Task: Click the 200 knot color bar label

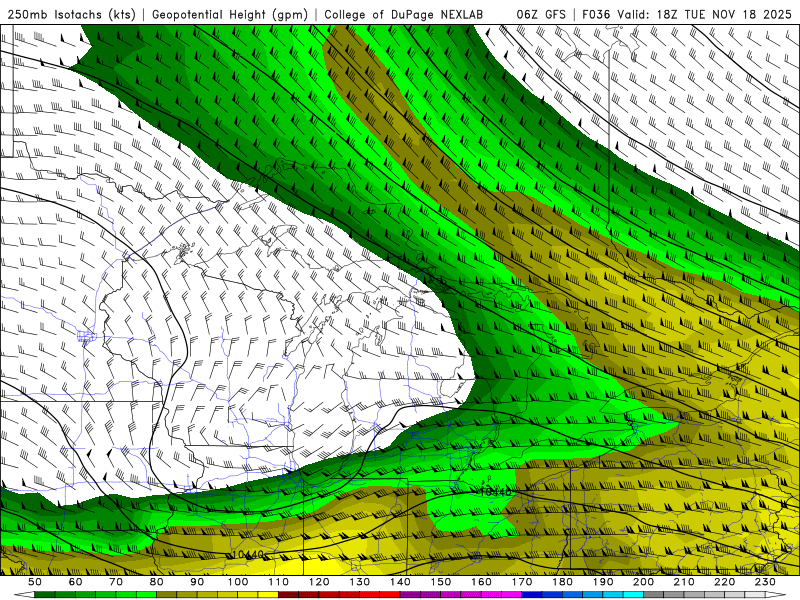Action: point(643,582)
